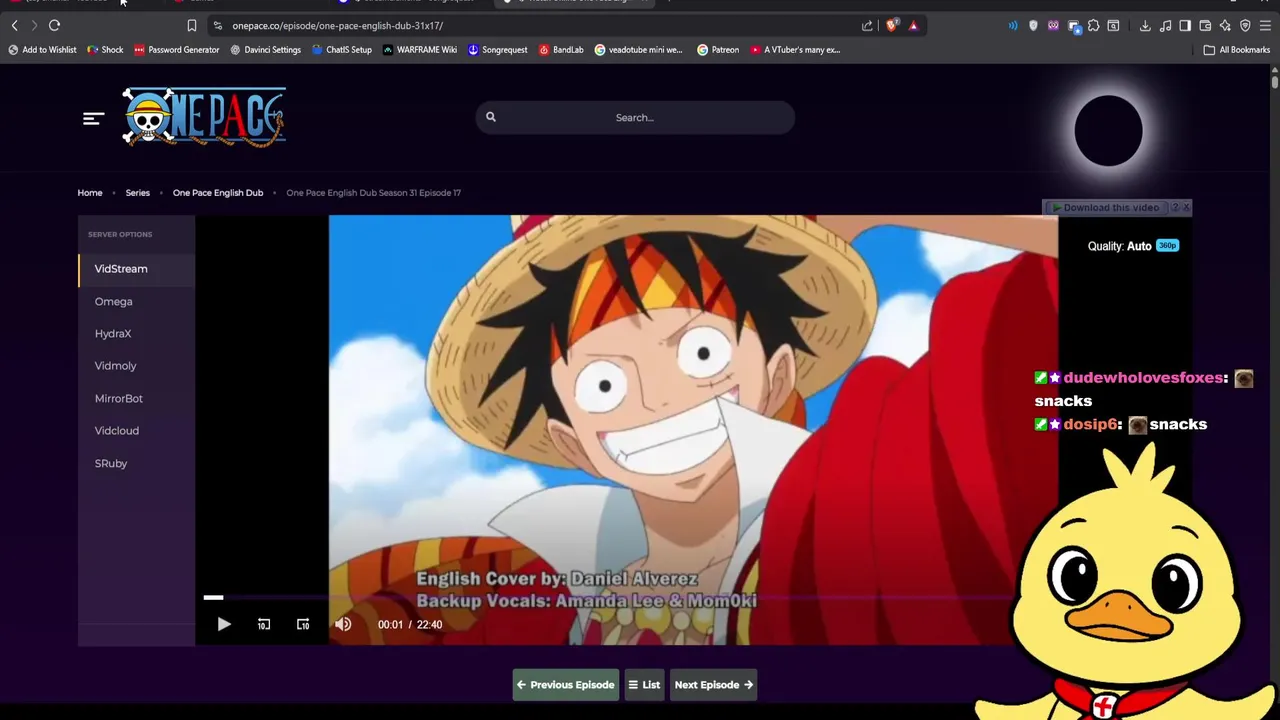
Task: Open the BandLab bookmark
Action: (561, 49)
